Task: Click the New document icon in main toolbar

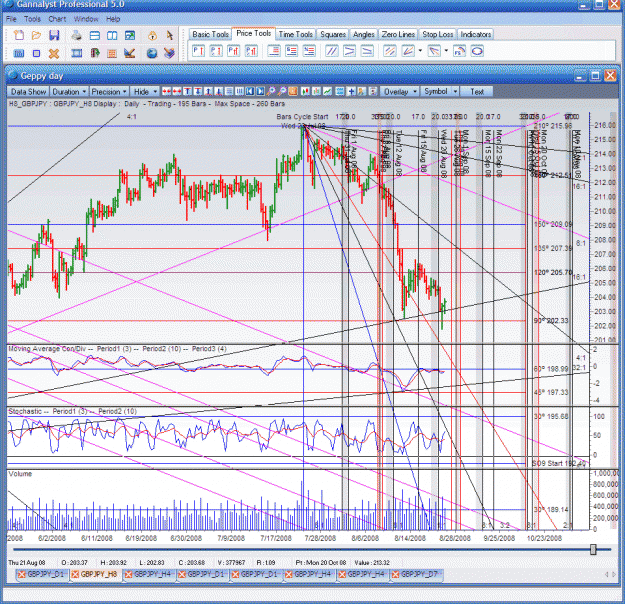Action: (x=19, y=35)
